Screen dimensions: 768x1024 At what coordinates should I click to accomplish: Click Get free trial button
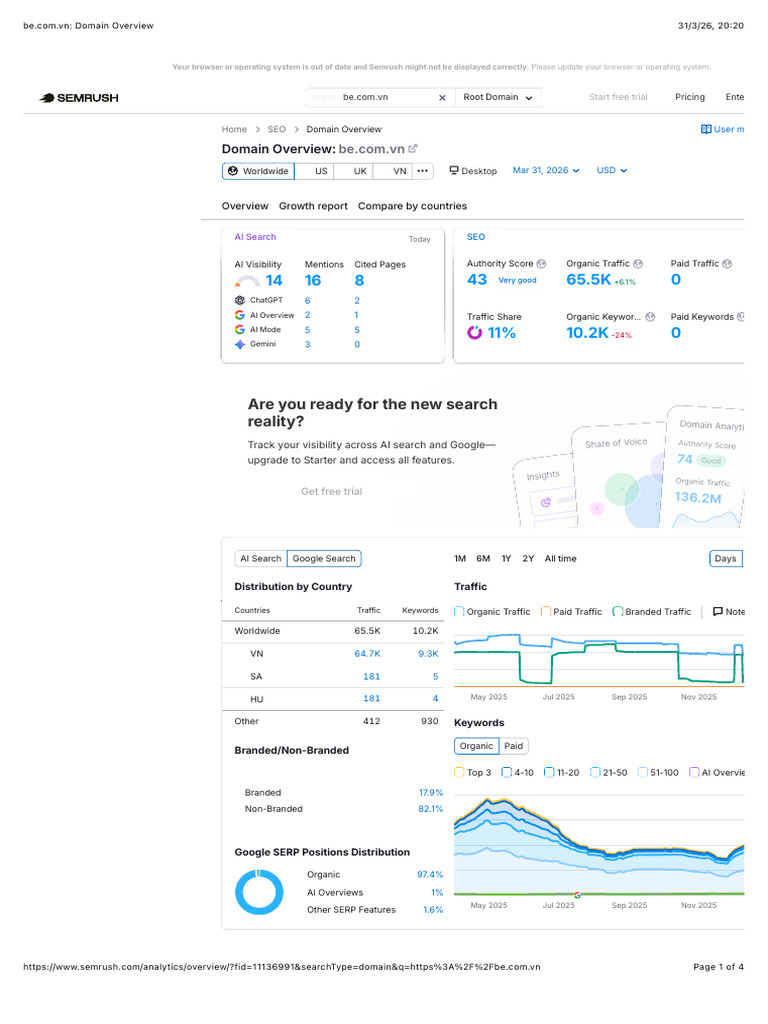(332, 492)
